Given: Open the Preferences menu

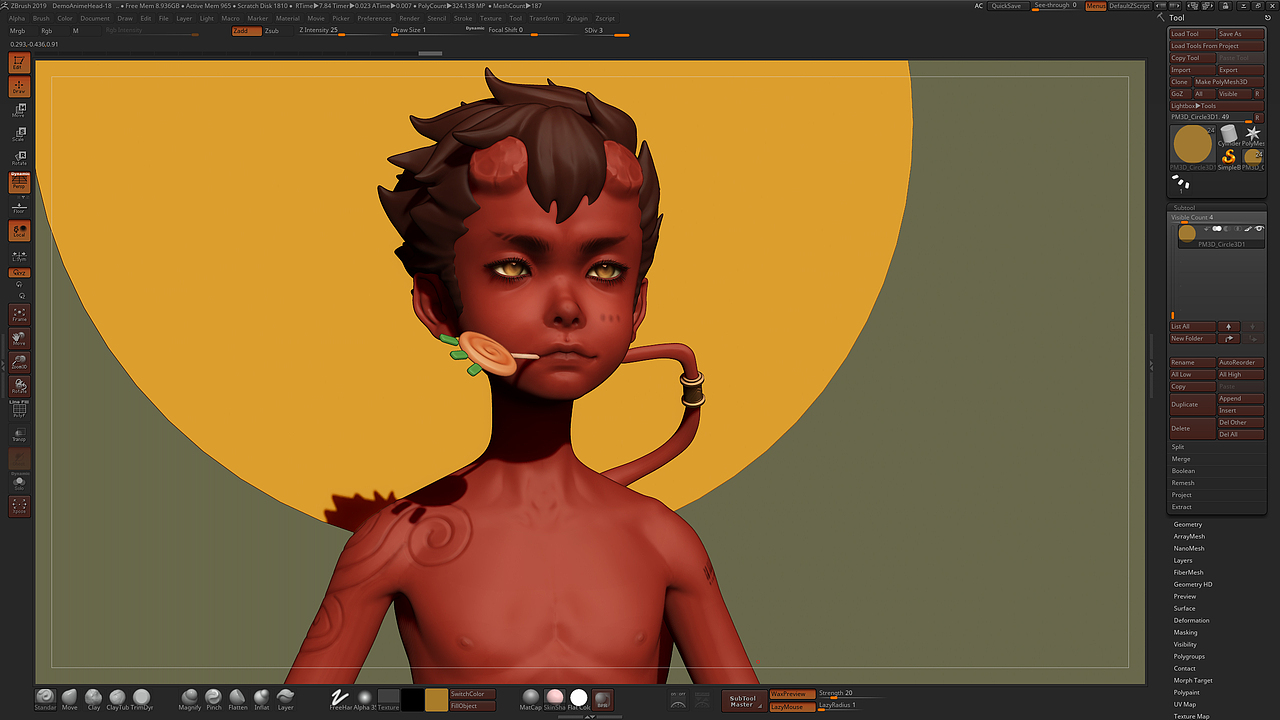Looking at the screenshot, I should click(374, 17).
